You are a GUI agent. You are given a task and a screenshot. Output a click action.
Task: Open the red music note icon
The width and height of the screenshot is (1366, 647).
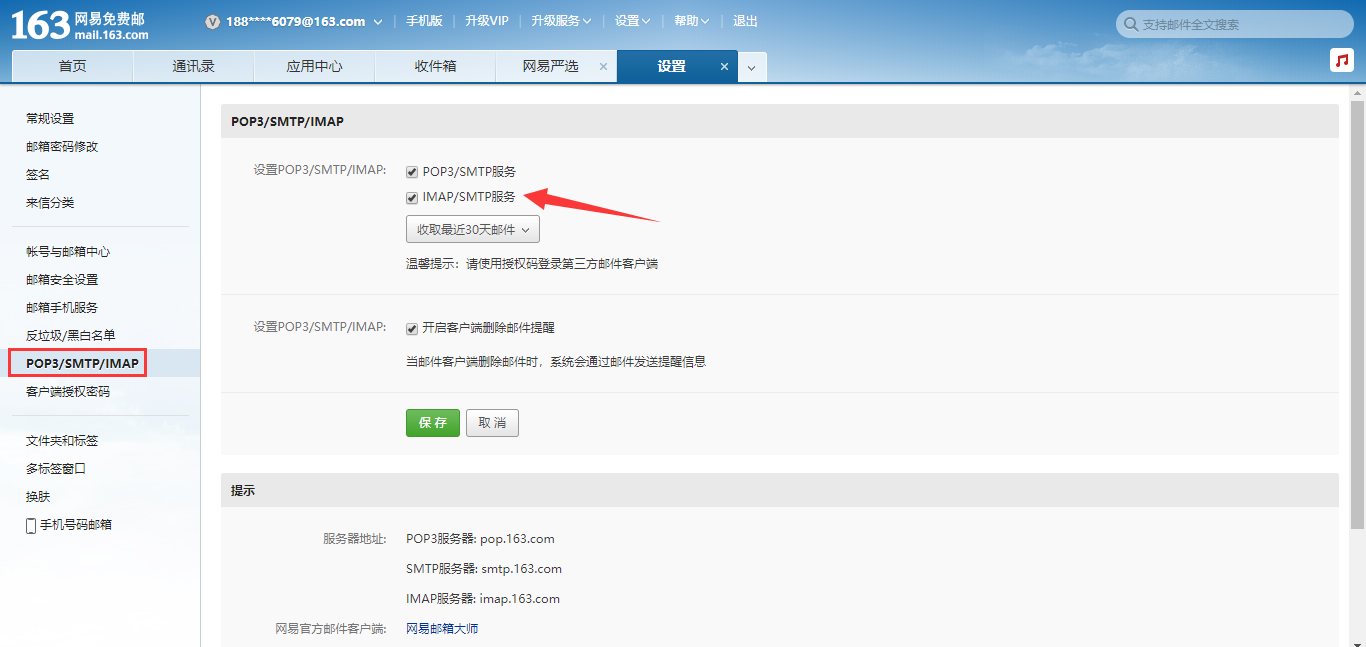coord(1341,60)
